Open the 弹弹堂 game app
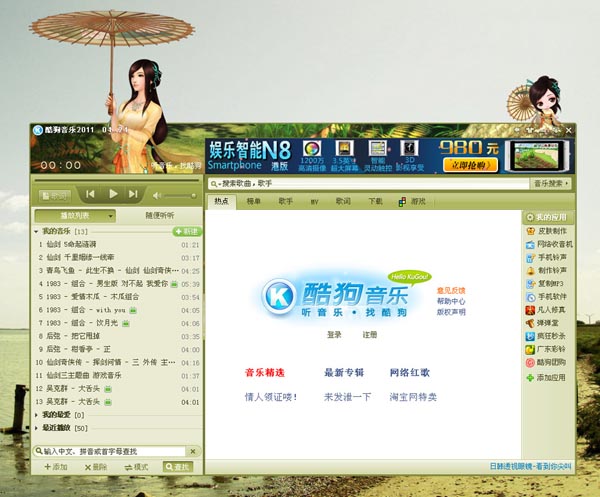Image resolution: width=600 pixels, height=497 pixels. pyautogui.click(x=543, y=323)
